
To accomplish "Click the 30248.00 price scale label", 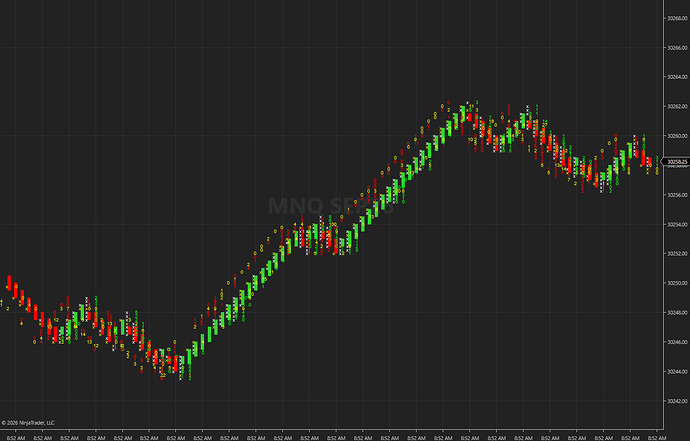I will (677, 313).
